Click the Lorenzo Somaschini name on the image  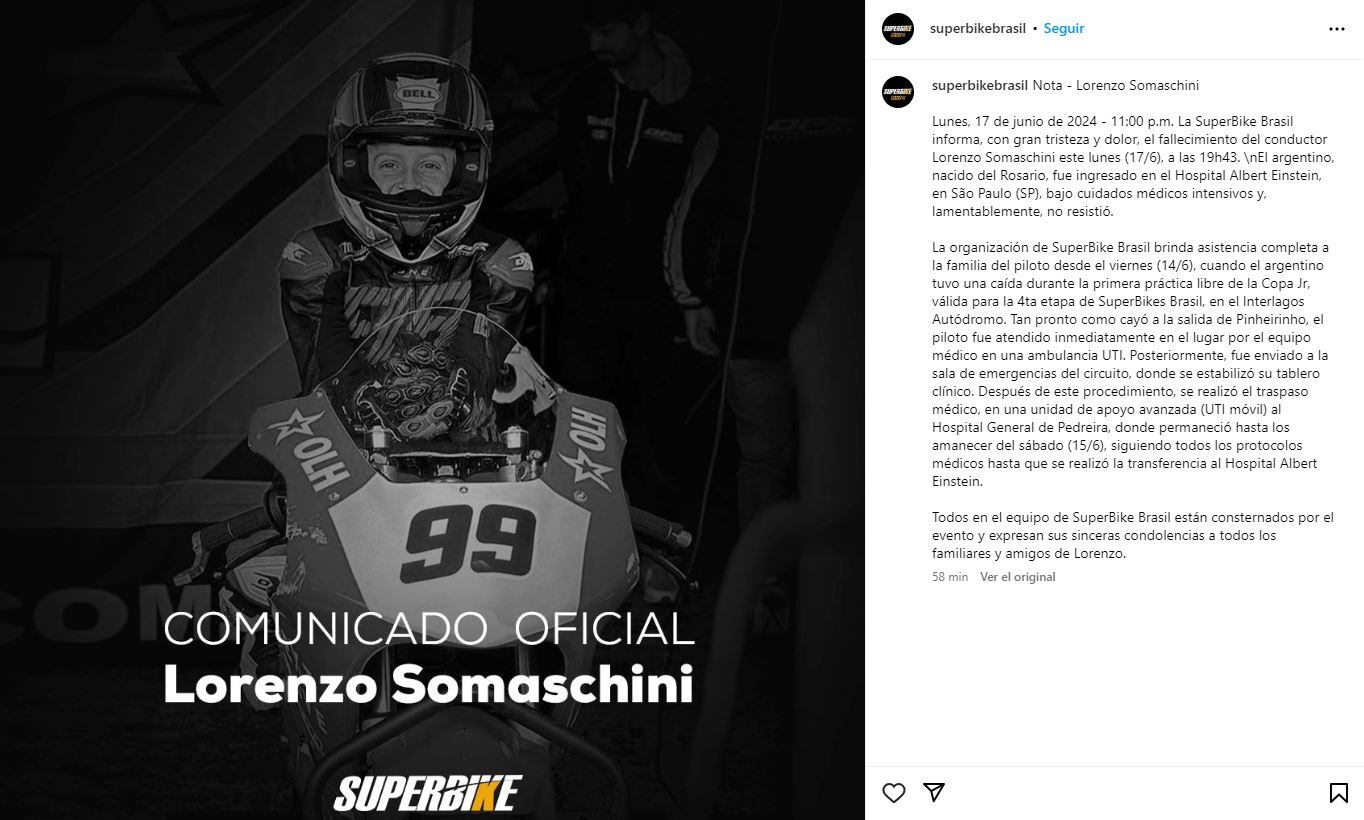[x=428, y=685]
